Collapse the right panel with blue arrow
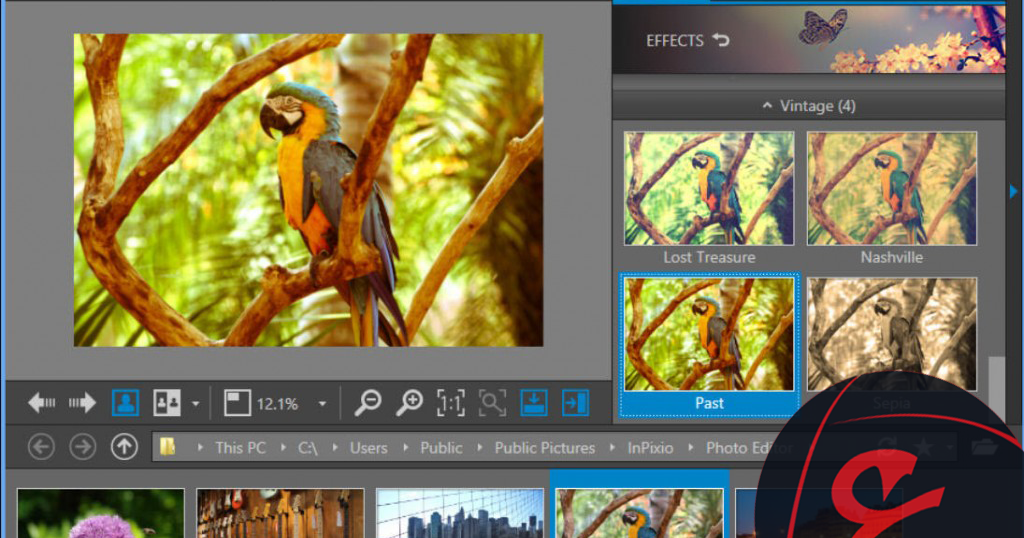Image resolution: width=1024 pixels, height=538 pixels. (x=1014, y=191)
